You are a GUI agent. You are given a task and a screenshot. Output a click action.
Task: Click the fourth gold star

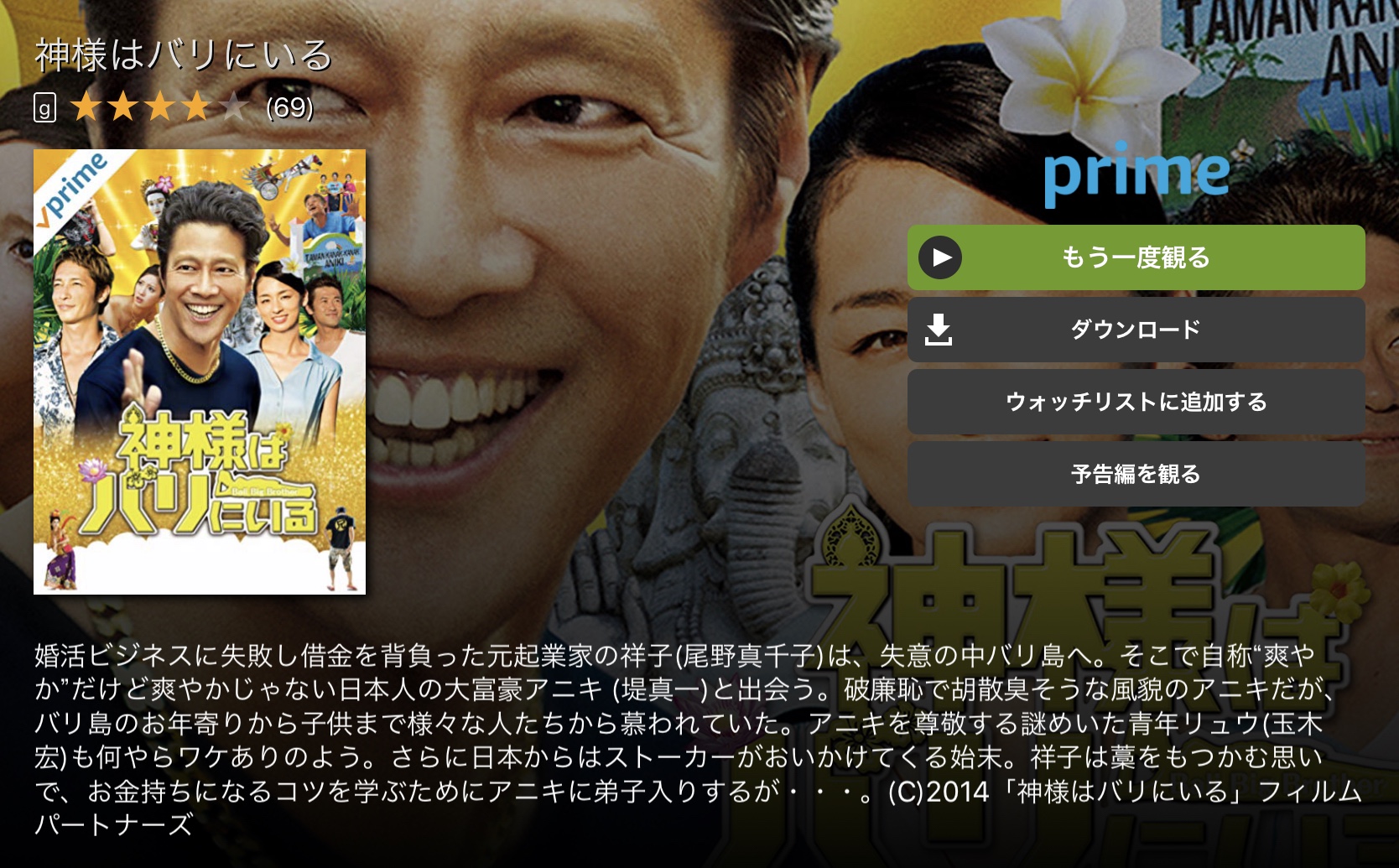pyautogui.click(x=196, y=107)
